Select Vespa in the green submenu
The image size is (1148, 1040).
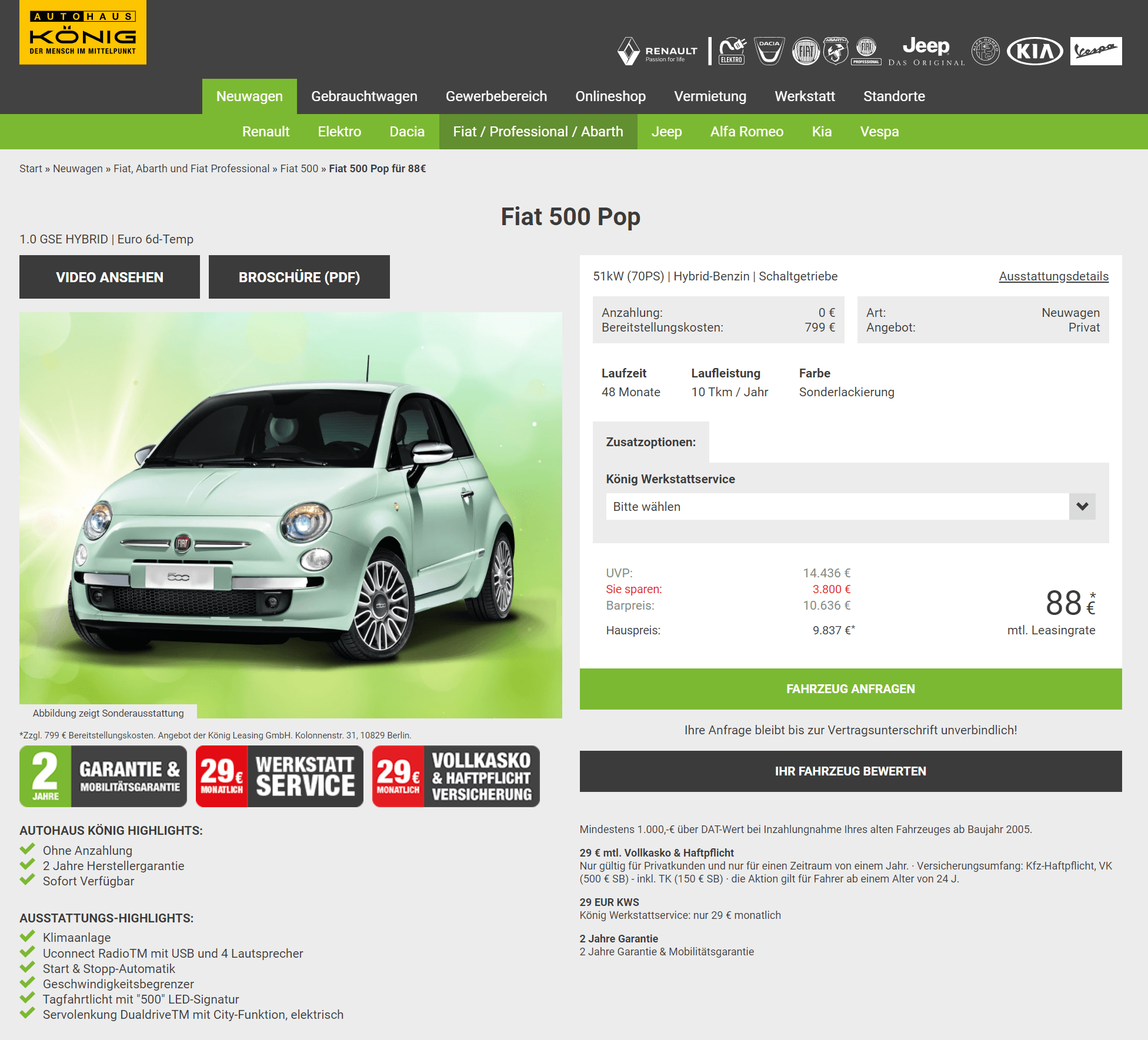(879, 132)
